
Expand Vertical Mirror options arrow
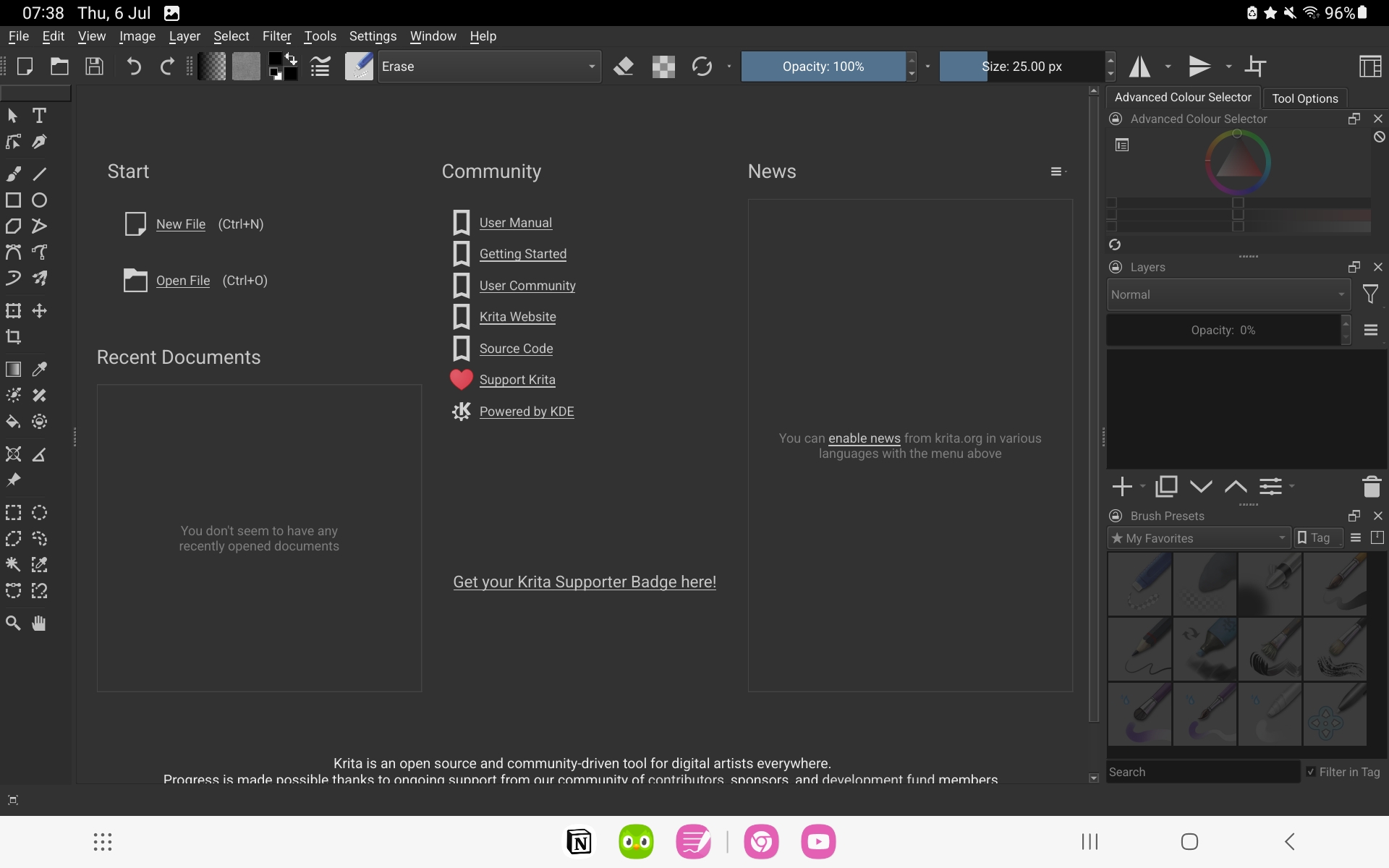click(1228, 67)
